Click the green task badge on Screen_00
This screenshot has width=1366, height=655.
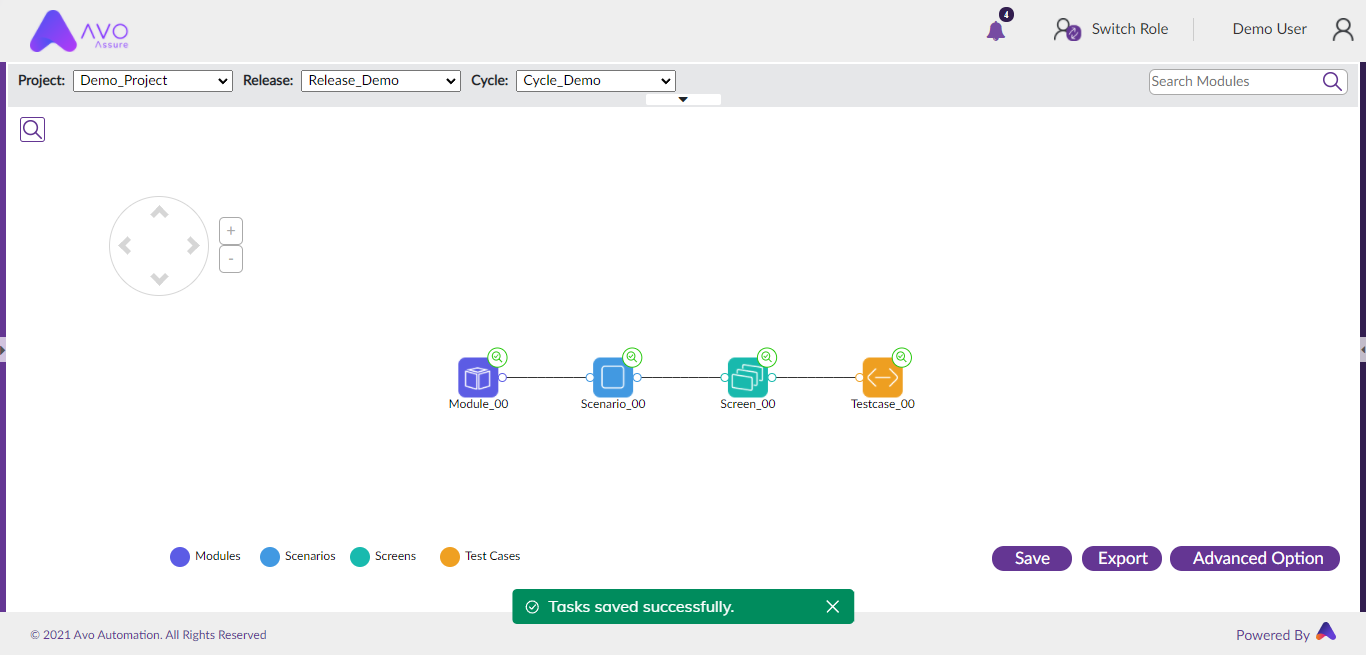(x=767, y=357)
